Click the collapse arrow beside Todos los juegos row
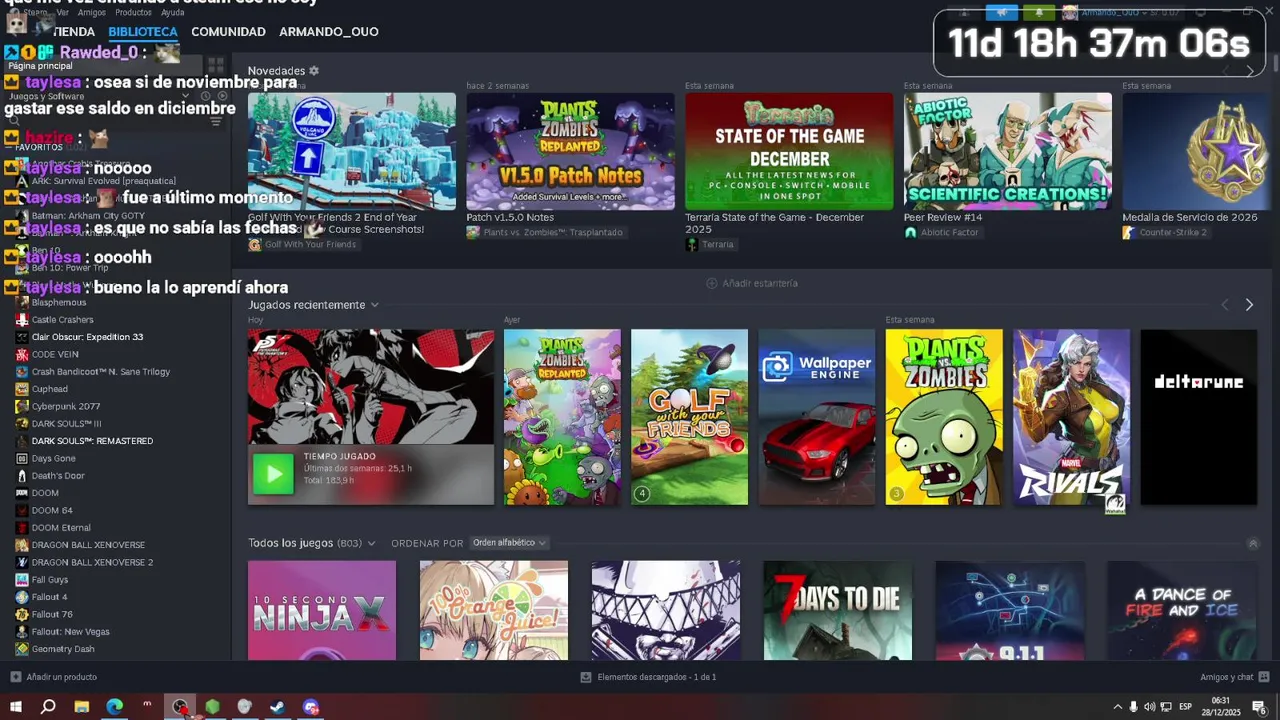The height and width of the screenshot is (720, 1280). (1253, 543)
